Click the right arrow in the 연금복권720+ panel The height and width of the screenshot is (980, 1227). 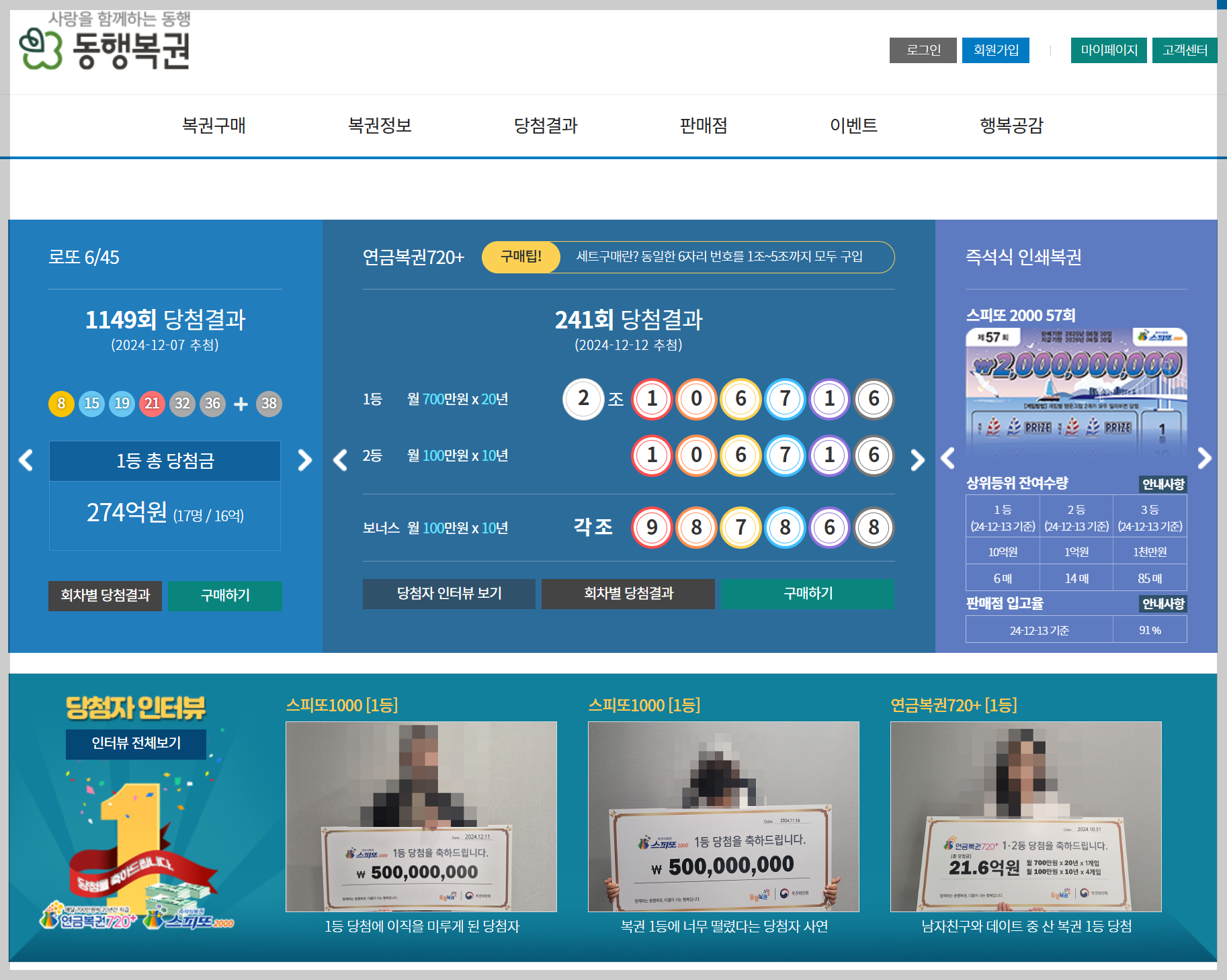point(918,460)
